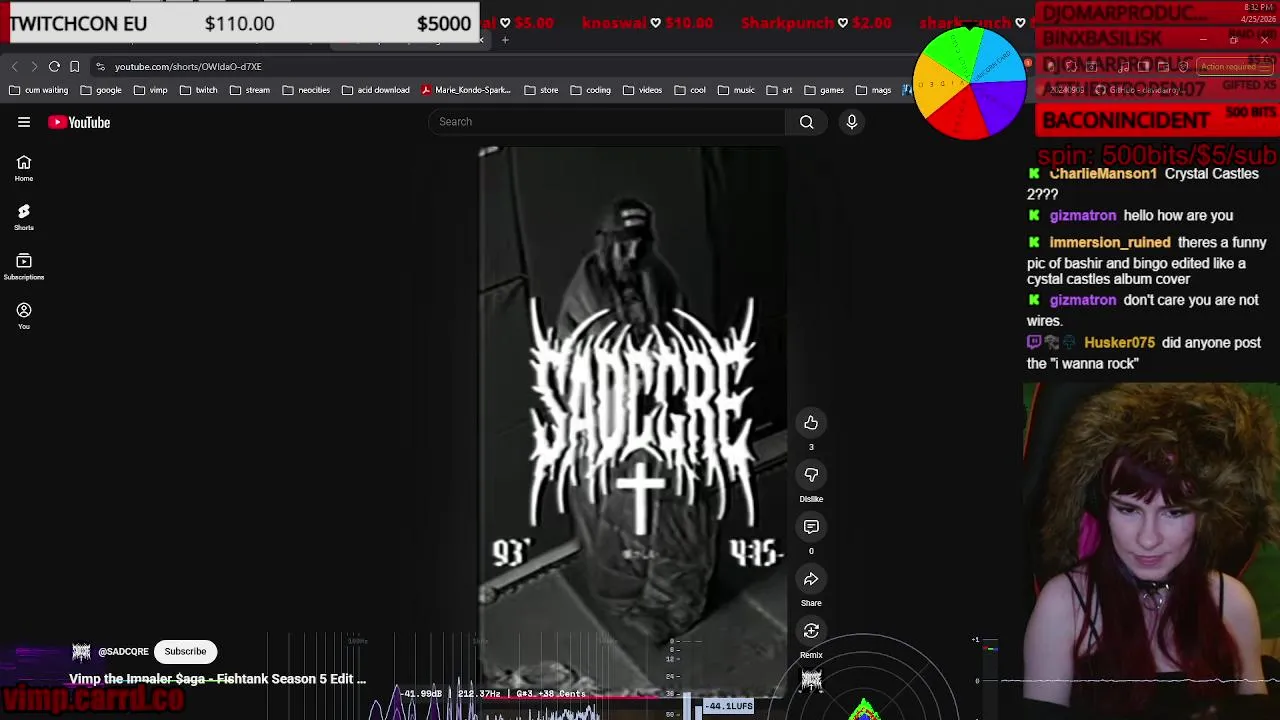This screenshot has height=720, width=1280.
Task: Bookmark this page with bookmark icon
Action: pos(74,66)
